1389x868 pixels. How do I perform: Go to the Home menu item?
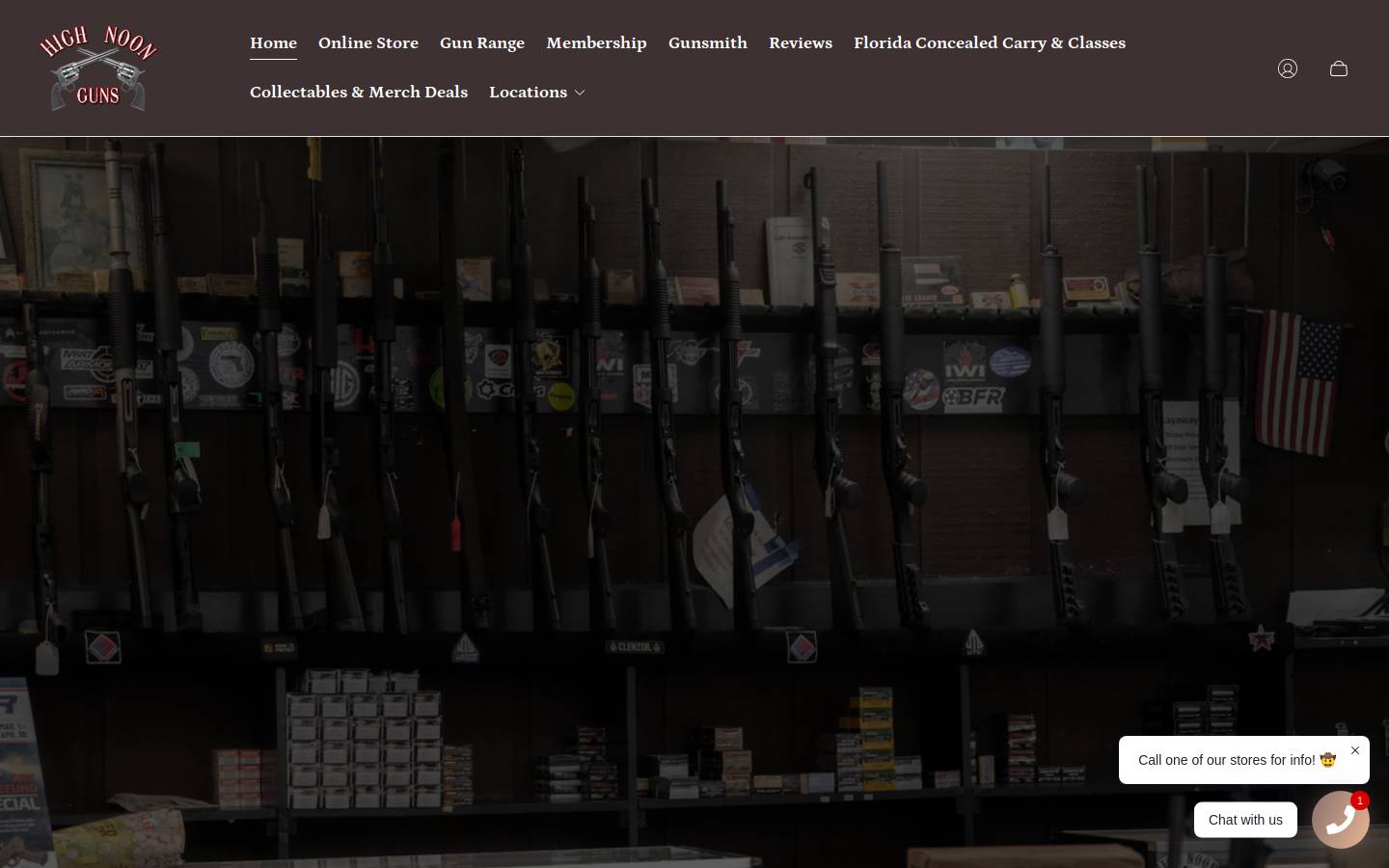click(273, 42)
